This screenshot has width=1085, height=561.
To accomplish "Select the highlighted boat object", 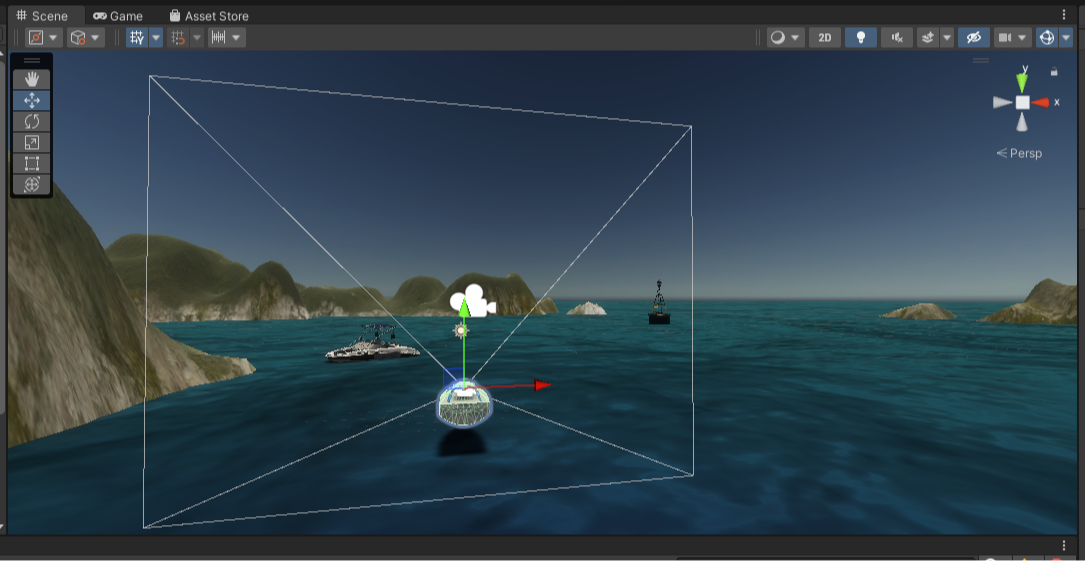I will pos(464,403).
